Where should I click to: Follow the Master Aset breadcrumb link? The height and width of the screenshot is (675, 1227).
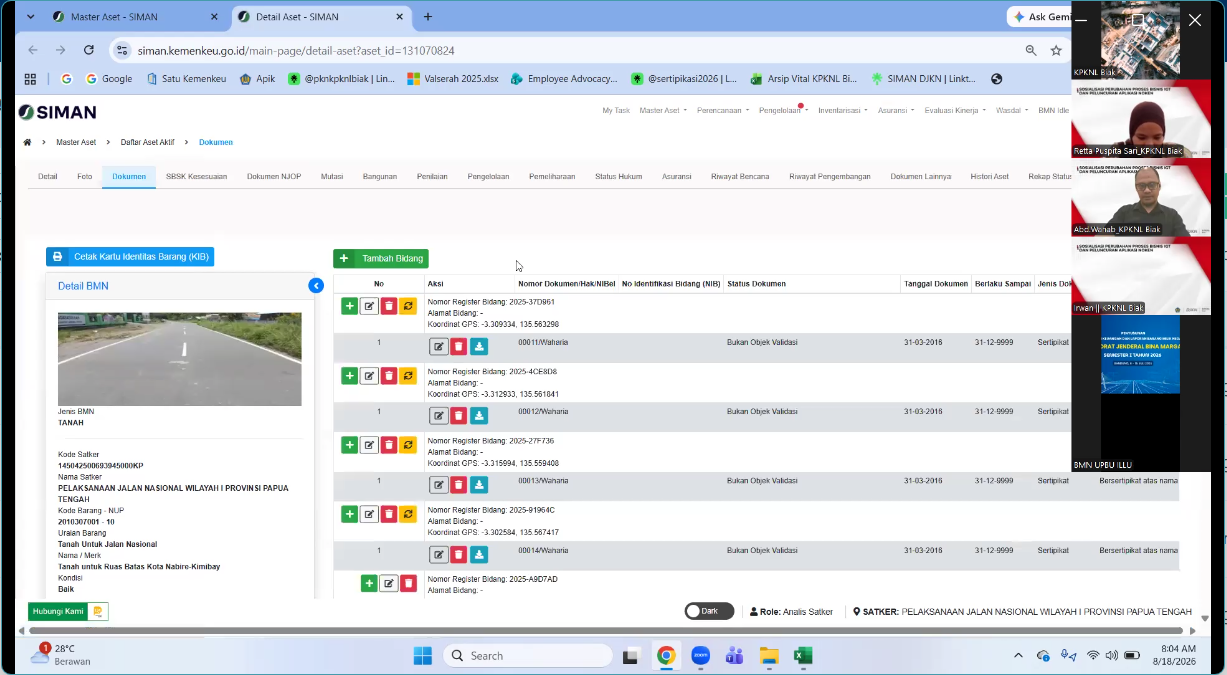click(76, 142)
